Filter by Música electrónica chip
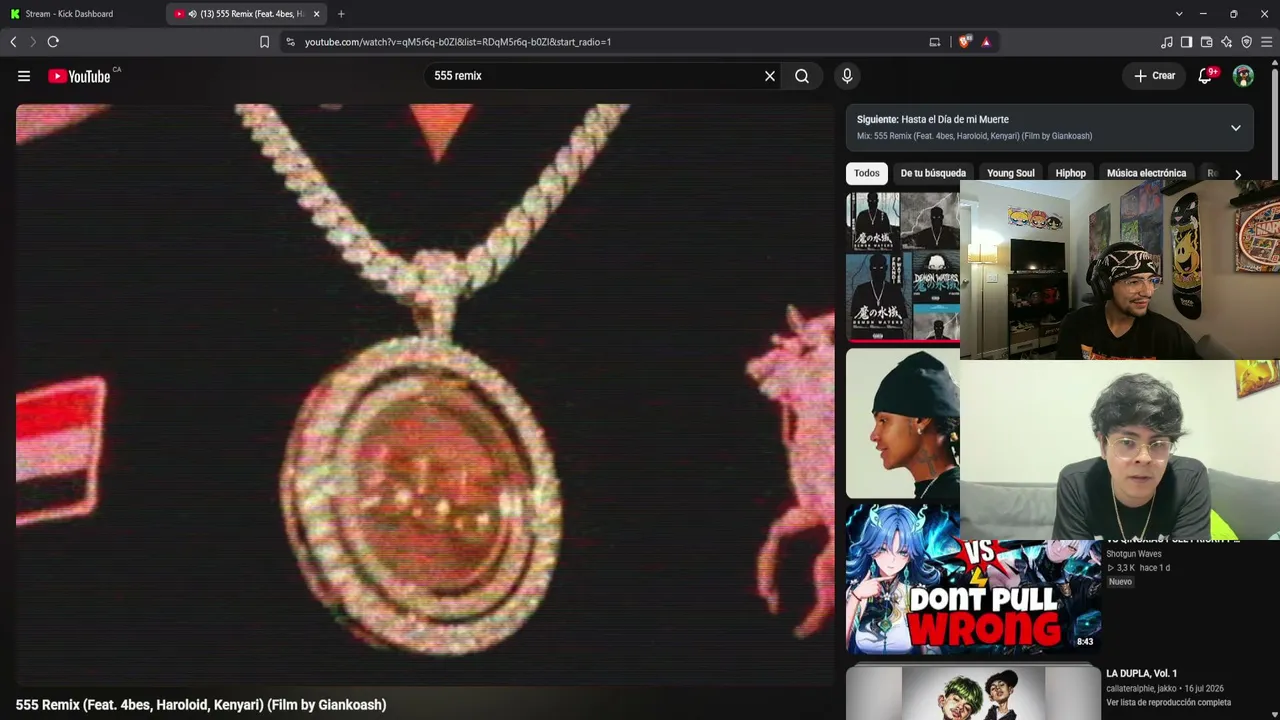 [x=1146, y=173]
